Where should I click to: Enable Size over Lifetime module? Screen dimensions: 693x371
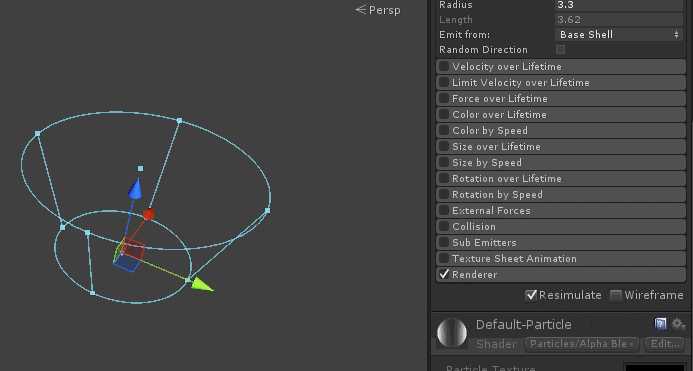tap(443, 146)
